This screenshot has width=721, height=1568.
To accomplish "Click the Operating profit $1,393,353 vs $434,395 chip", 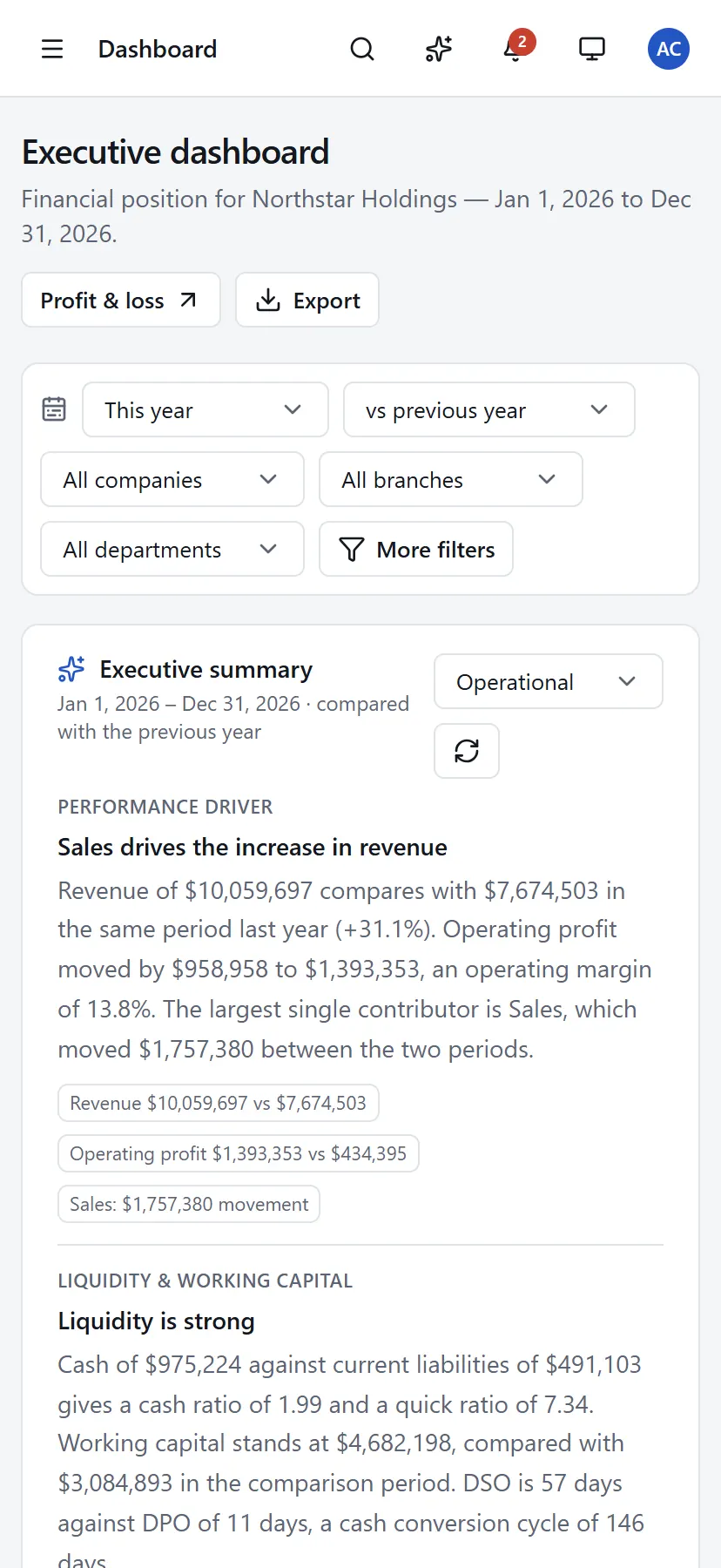I will [239, 1153].
